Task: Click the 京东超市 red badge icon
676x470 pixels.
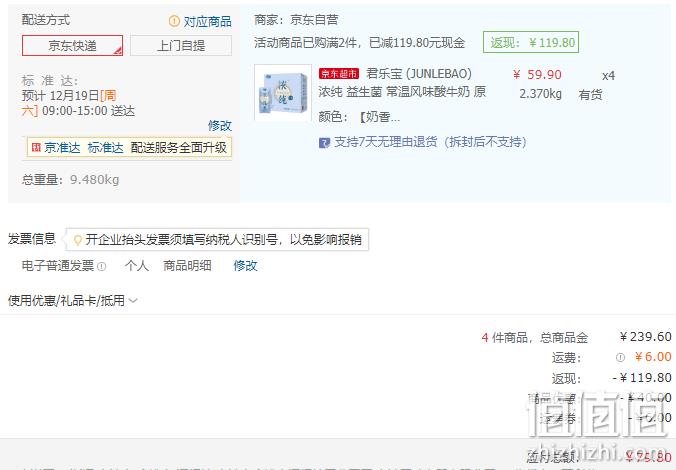Action: click(339, 74)
